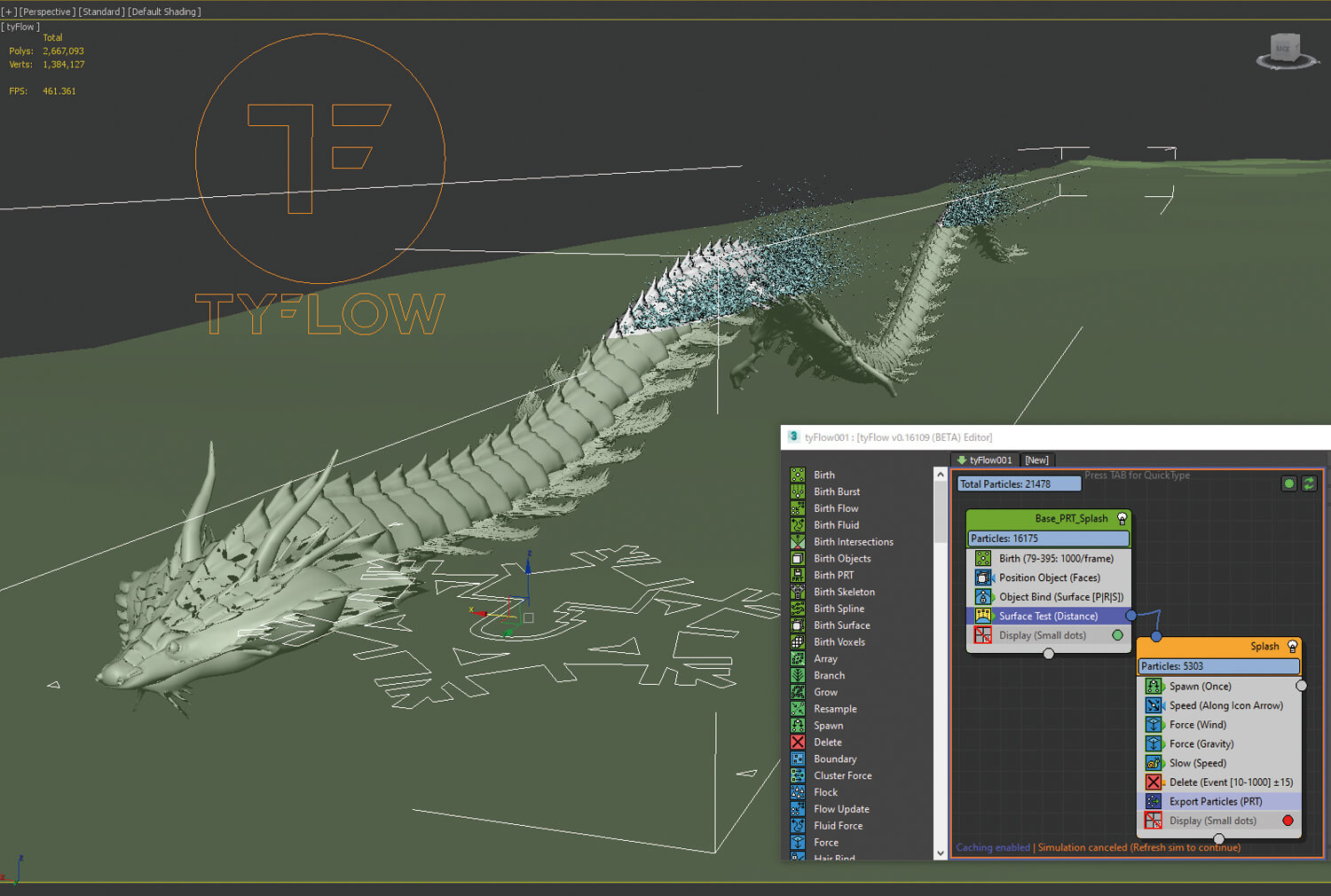Screen dimensions: 1331x896
Task: Open the [+] viewport menu
Action: [x=9, y=12]
